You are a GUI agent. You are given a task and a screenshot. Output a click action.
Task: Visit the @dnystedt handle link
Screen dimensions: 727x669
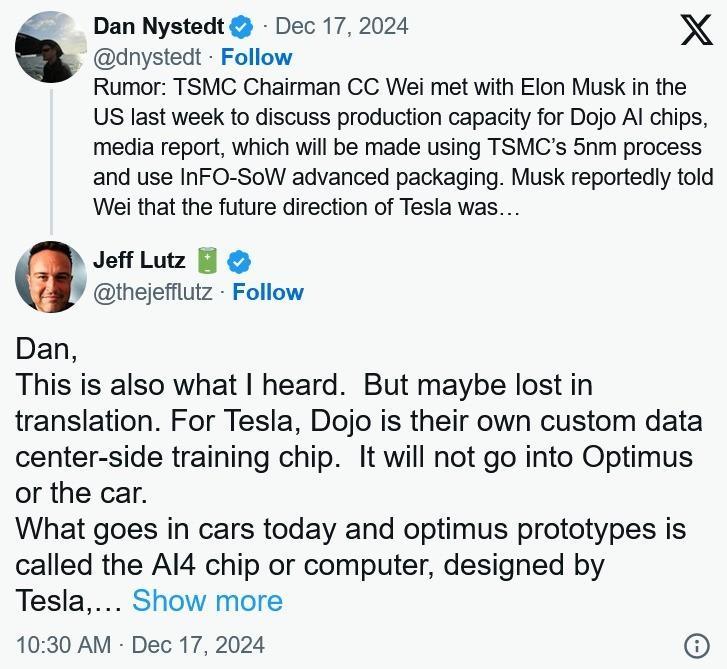pyautogui.click(x=147, y=57)
